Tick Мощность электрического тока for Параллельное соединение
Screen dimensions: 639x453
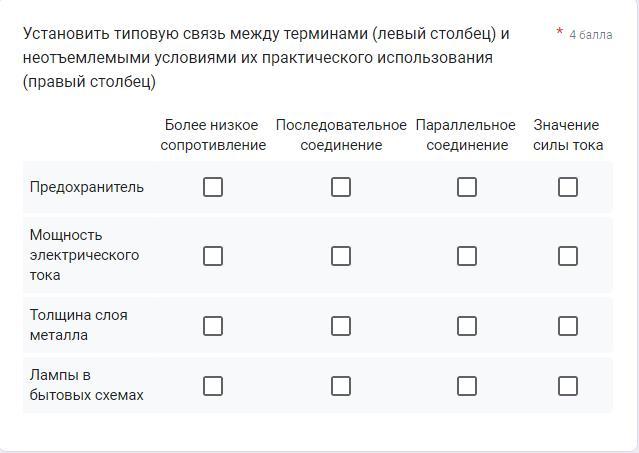click(467, 256)
